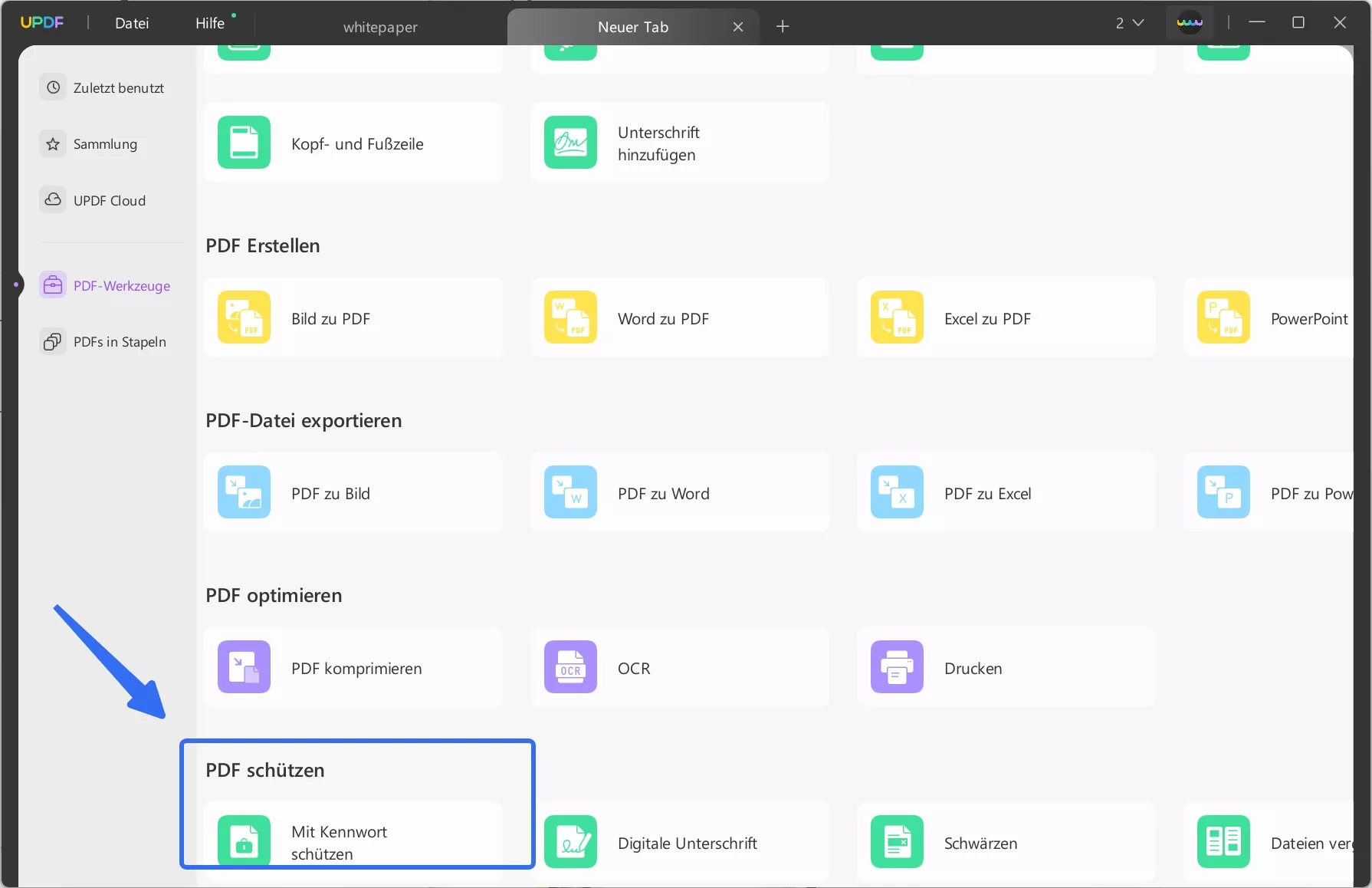Image resolution: width=1372 pixels, height=888 pixels.
Task: Open the Dateien vergleichen icon
Action: (1223, 842)
